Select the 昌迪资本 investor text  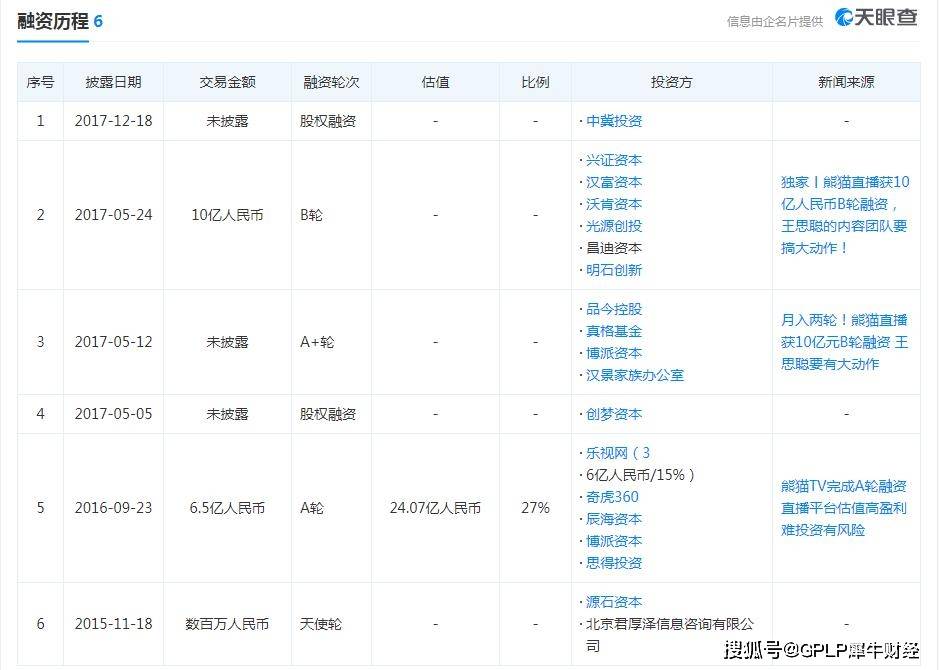pyautogui.click(x=614, y=248)
